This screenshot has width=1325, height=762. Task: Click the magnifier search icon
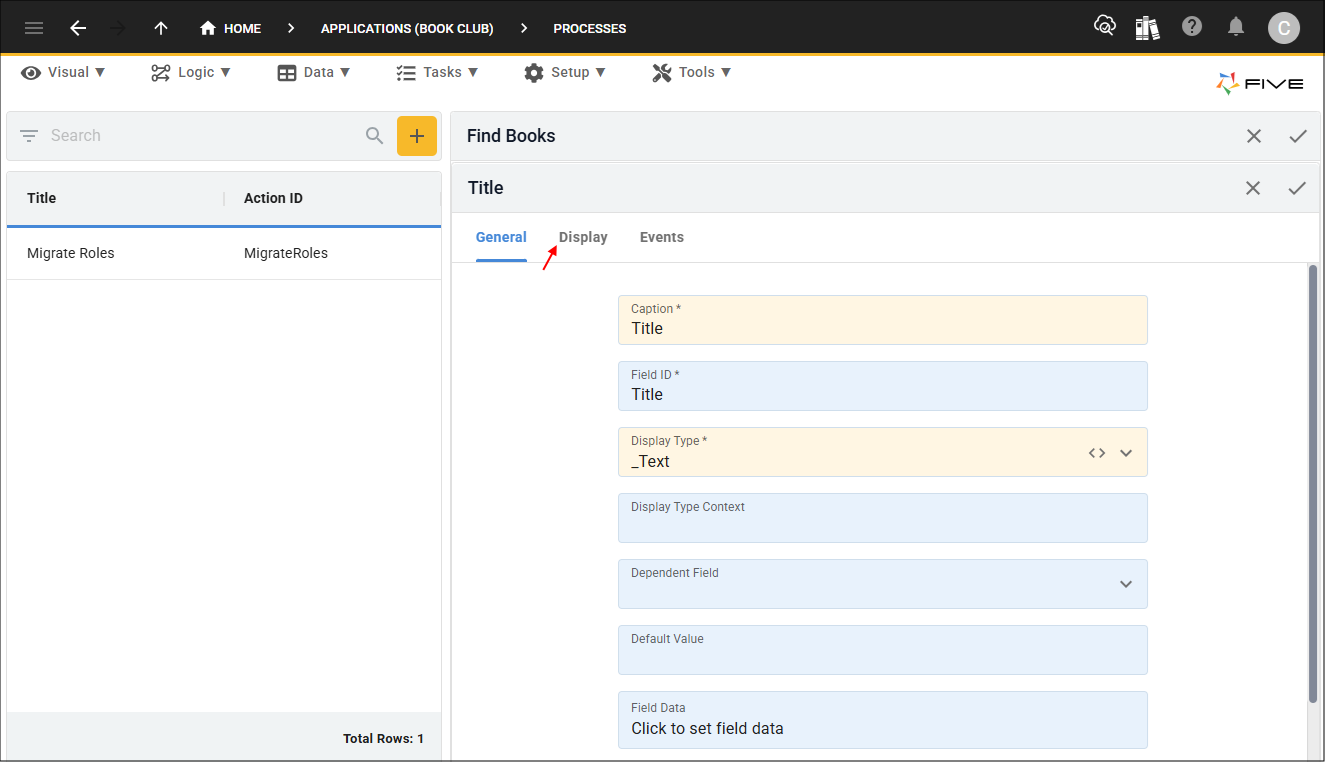[x=375, y=136]
